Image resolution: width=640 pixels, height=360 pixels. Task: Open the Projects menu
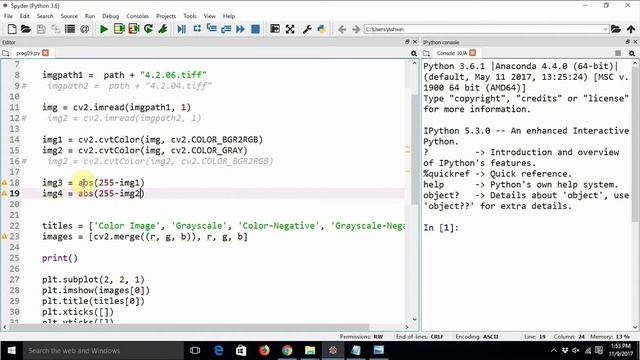166,16
